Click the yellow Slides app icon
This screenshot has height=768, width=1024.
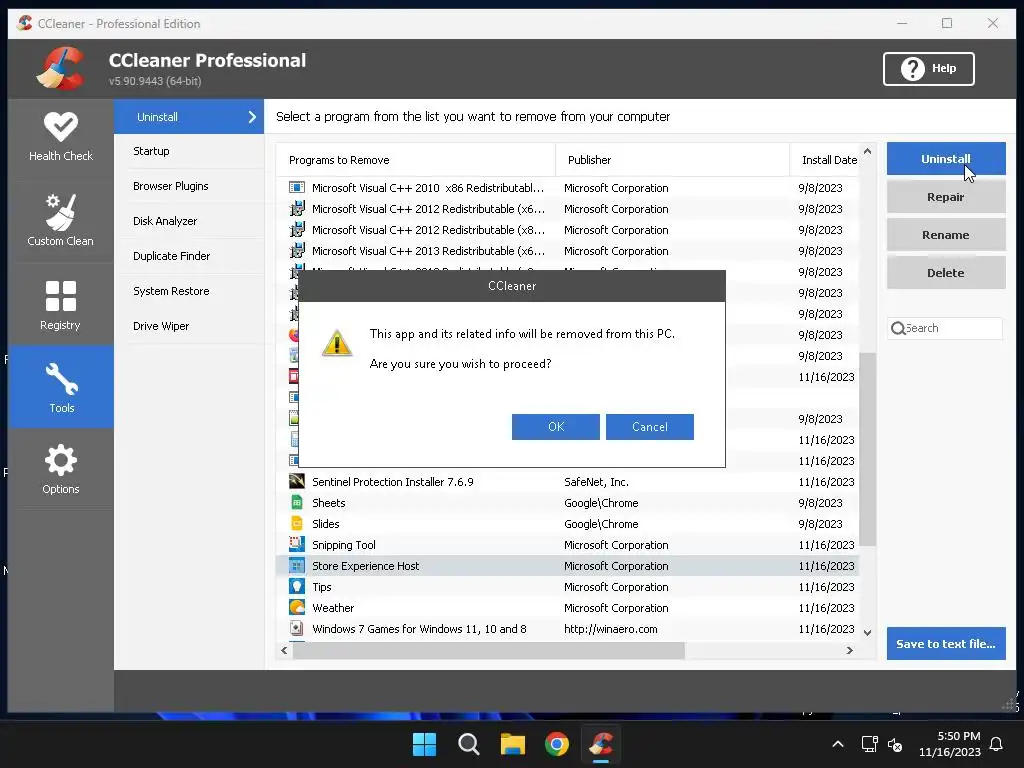[296, 524]
